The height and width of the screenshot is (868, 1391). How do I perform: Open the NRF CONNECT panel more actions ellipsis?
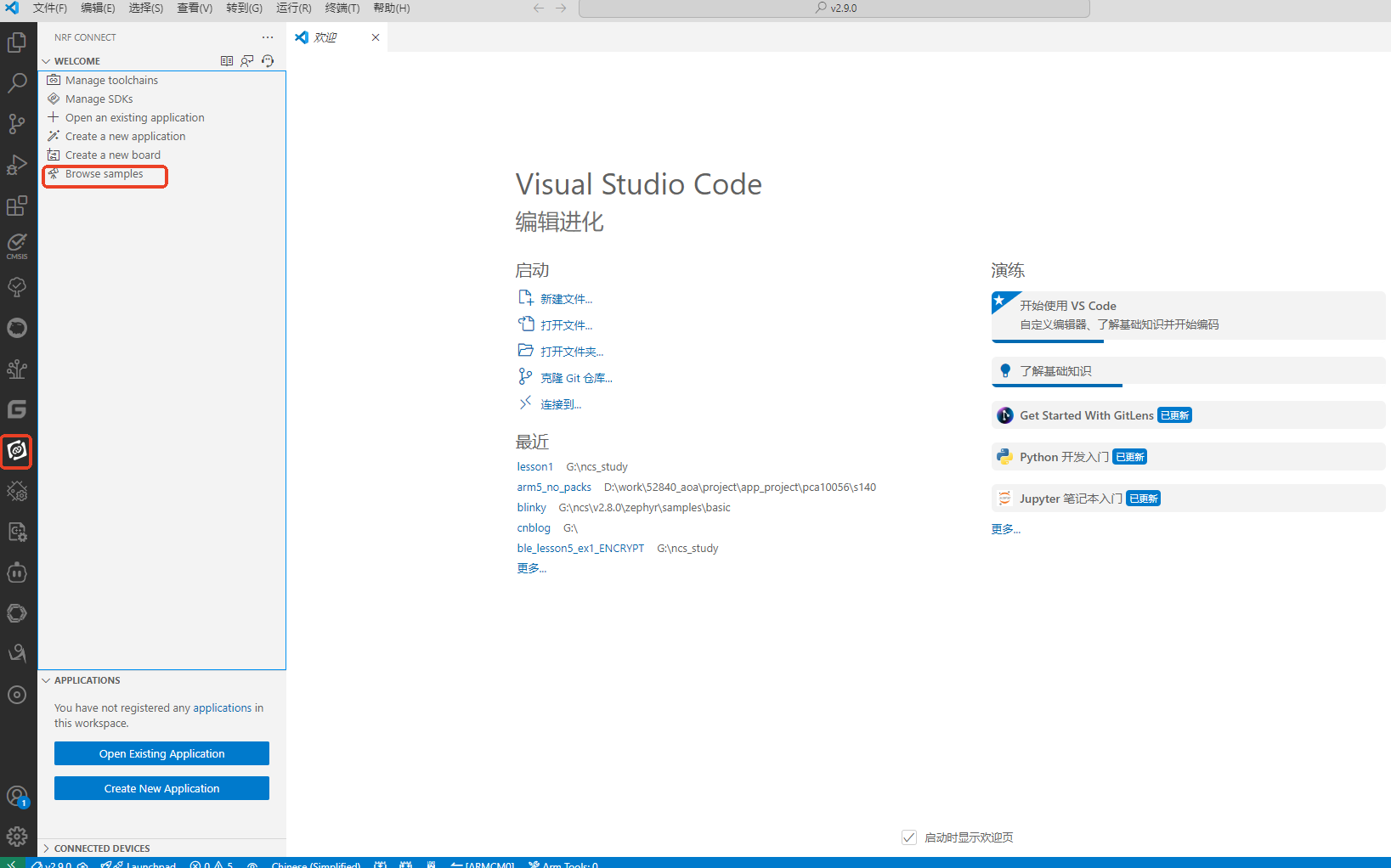coord(268,37)
